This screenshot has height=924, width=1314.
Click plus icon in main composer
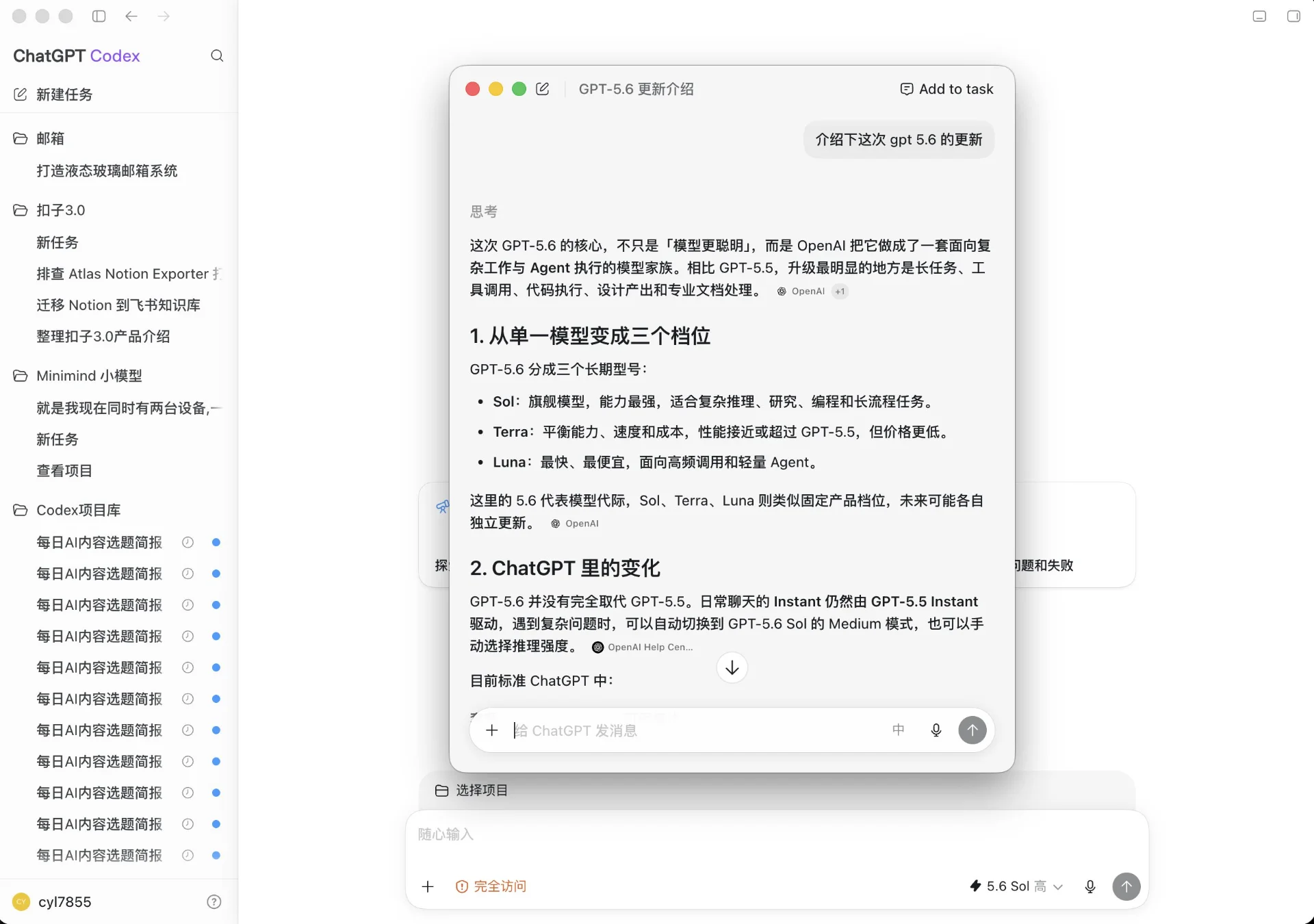coord(428,887)
